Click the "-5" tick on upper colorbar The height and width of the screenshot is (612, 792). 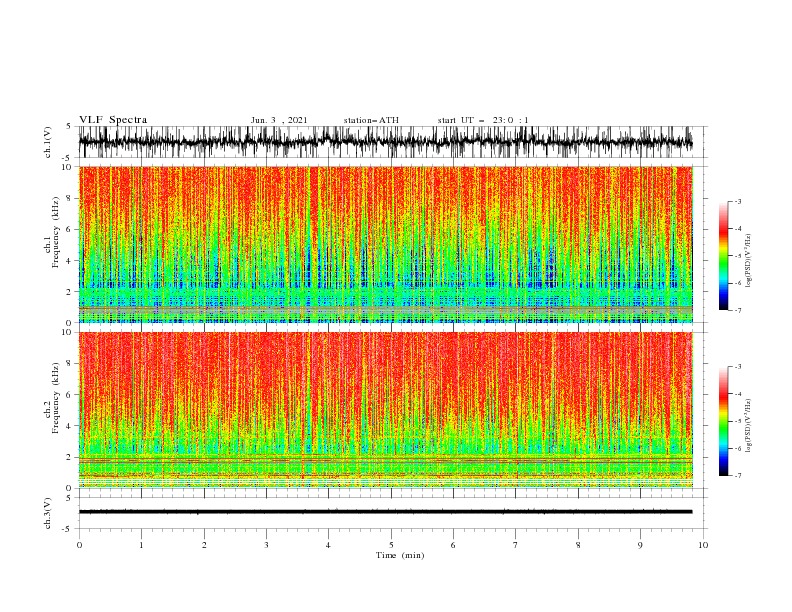pyautogui.click(x=738, y=256)
